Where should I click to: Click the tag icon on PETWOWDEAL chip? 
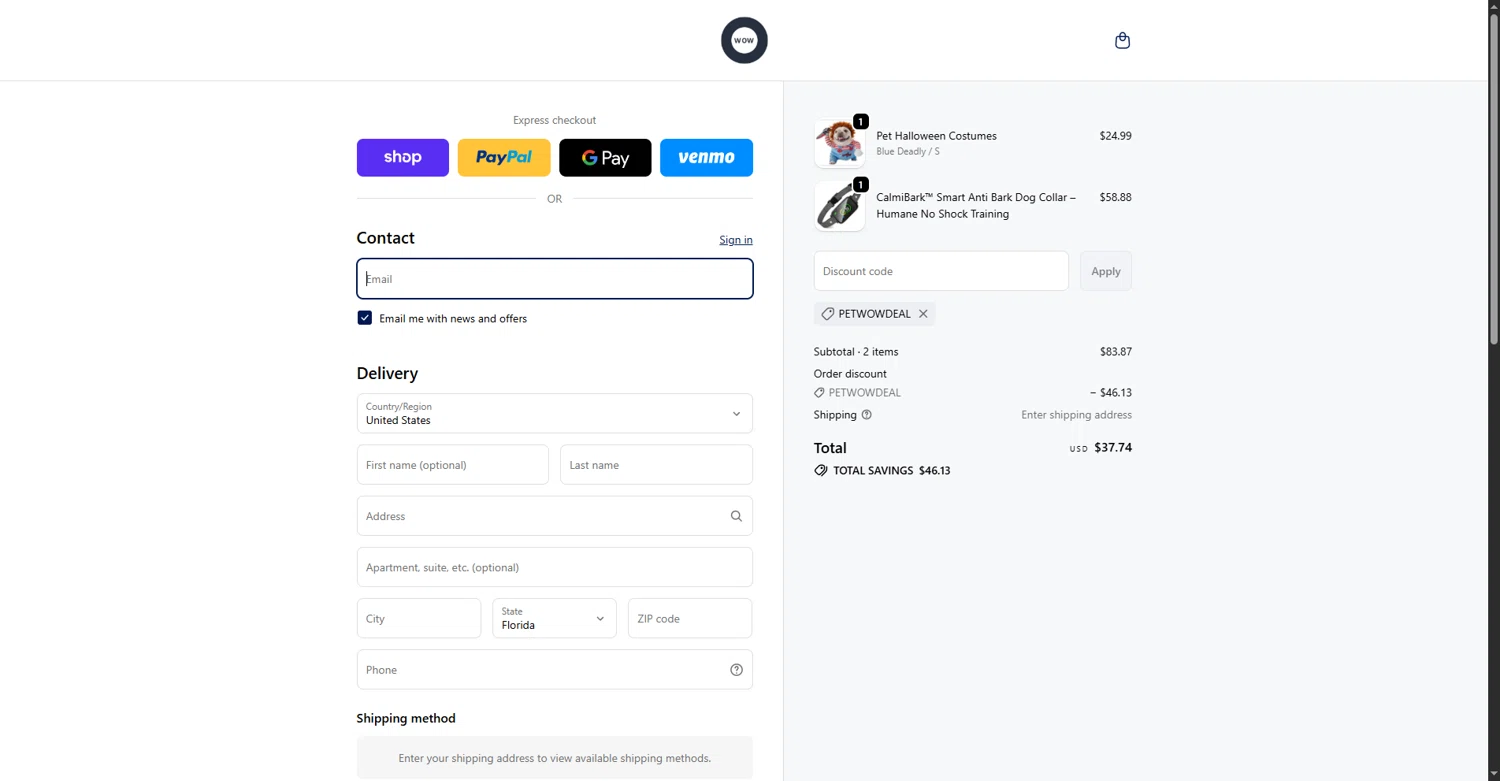click(827, 314)
